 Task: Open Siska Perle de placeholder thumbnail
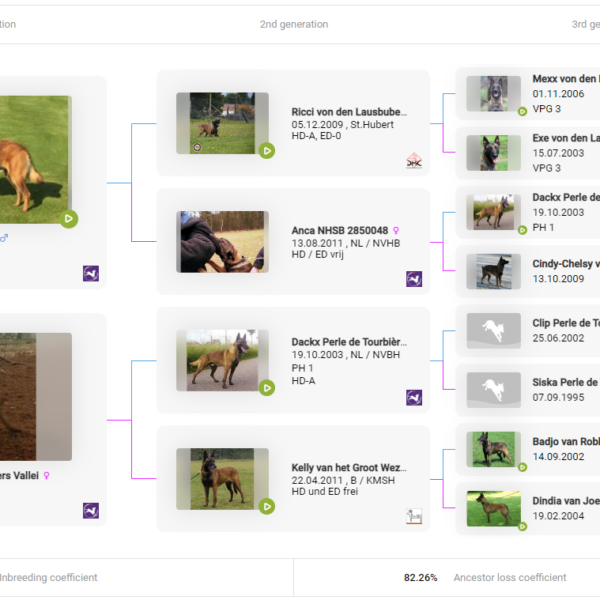[x=494, y=390]
